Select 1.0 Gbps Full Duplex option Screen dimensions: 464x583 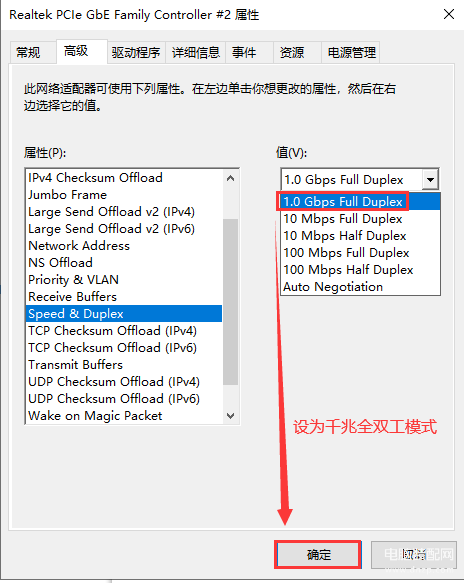coord(360,202)
